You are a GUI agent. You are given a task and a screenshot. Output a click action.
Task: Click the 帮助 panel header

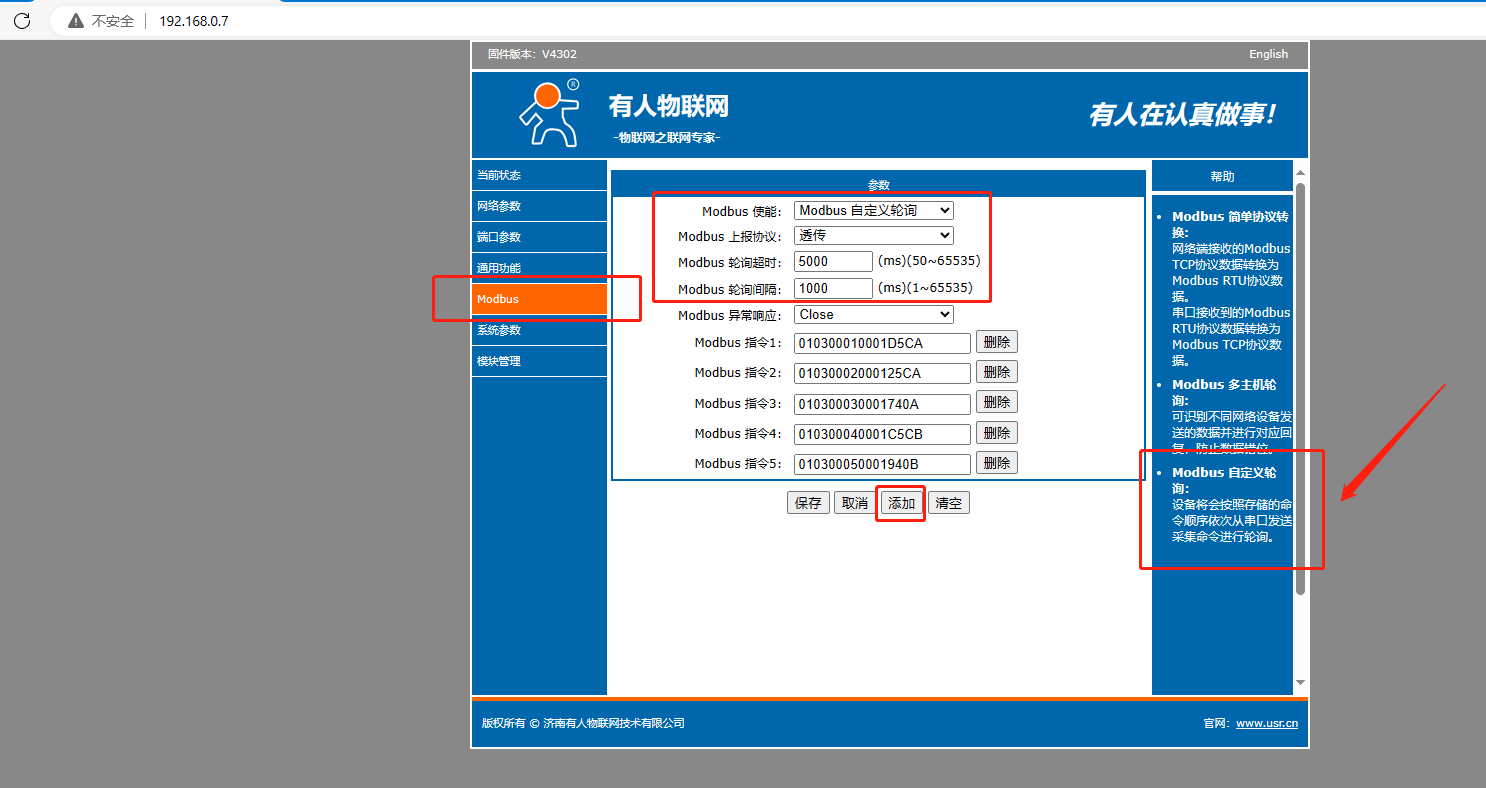1222,176
